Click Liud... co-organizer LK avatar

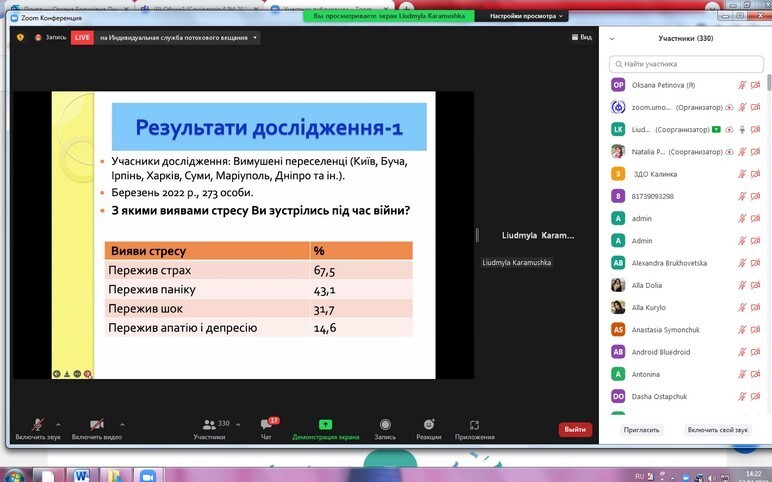618,129
